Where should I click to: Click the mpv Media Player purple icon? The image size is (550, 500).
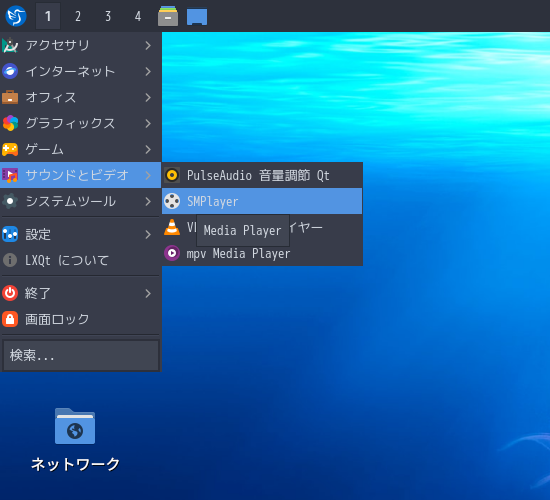[x=172, y=253]
